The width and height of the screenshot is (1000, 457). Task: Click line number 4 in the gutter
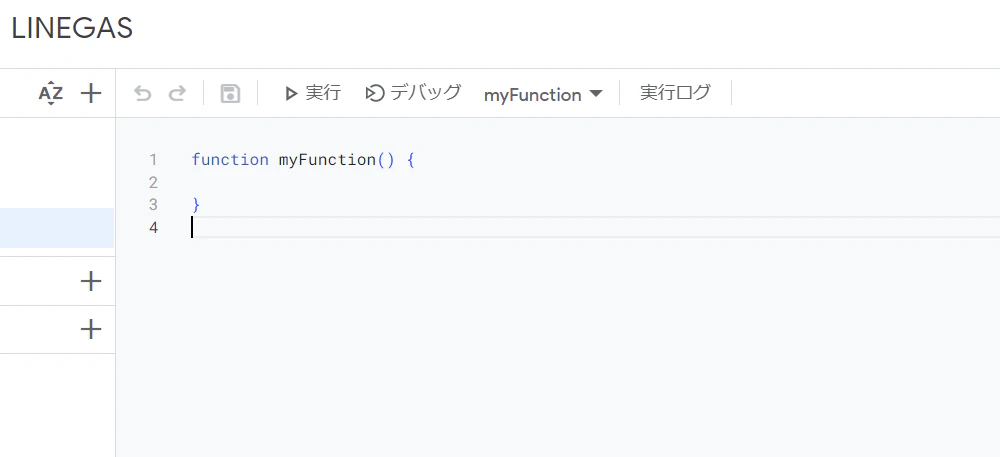[153, 227]
